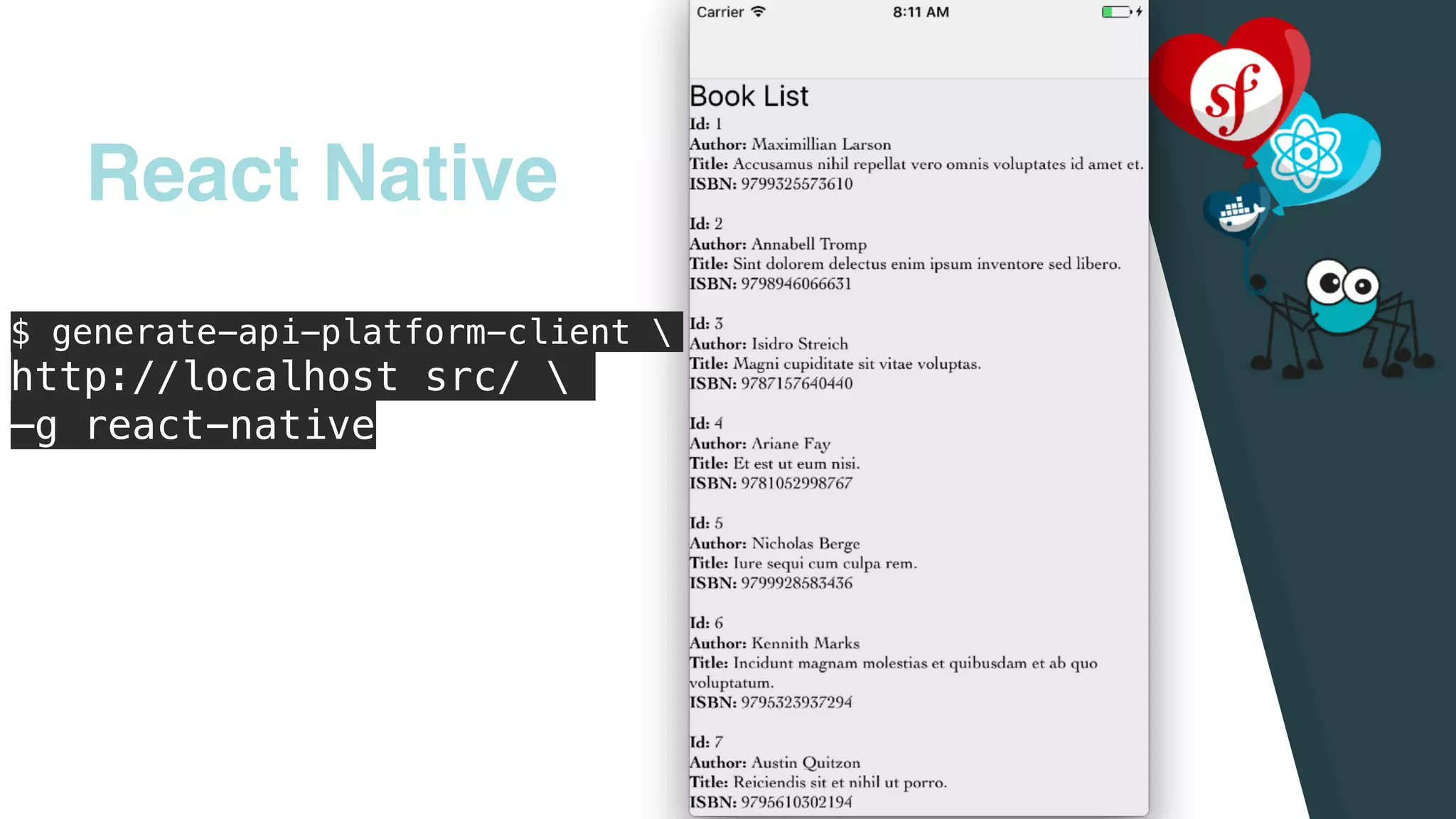Select author Austin Quitzon
Viewport: 1456px width, 819px height.
tap(775, 763)
